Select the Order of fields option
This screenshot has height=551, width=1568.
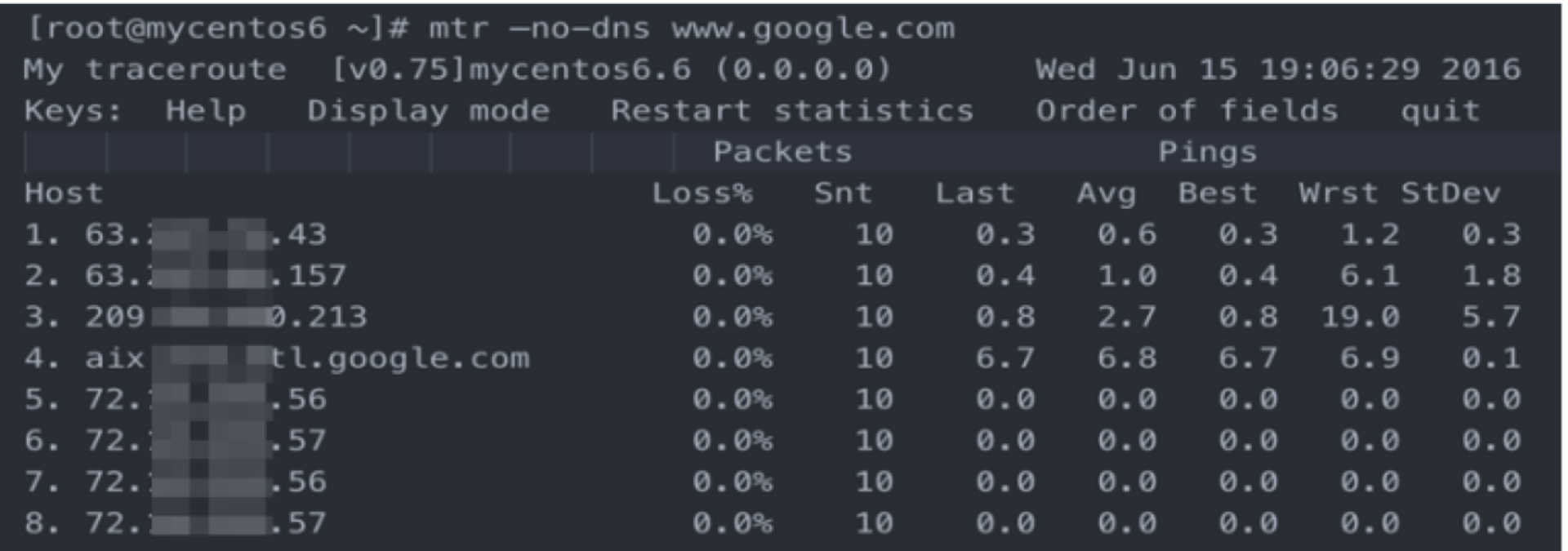(1187, 111)
